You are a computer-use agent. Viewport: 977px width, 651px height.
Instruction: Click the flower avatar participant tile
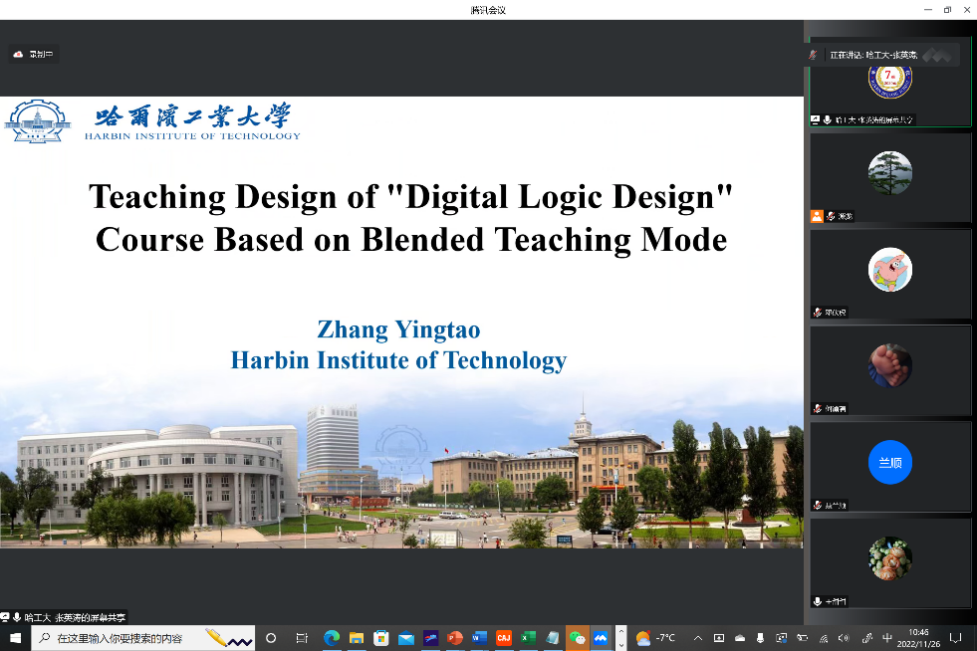click(x=889, y=558)
